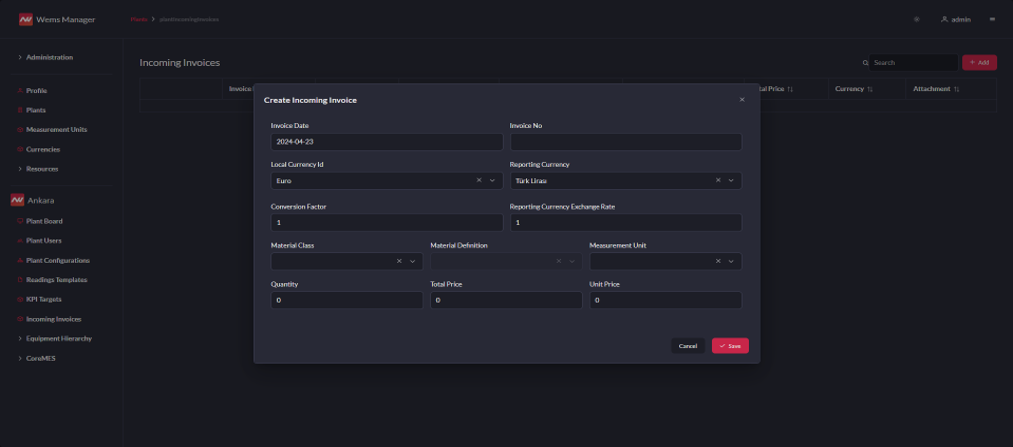This screenshot has height=447, width=1013.
Task: Click the hamburger menu icon at top right
Action: (992, 19)
